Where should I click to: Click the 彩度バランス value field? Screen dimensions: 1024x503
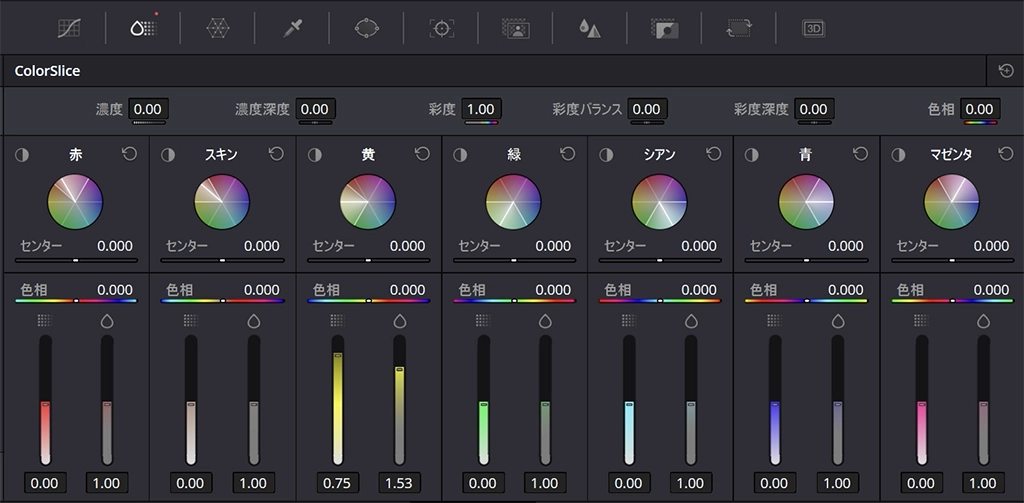click(x=647, y=109)
